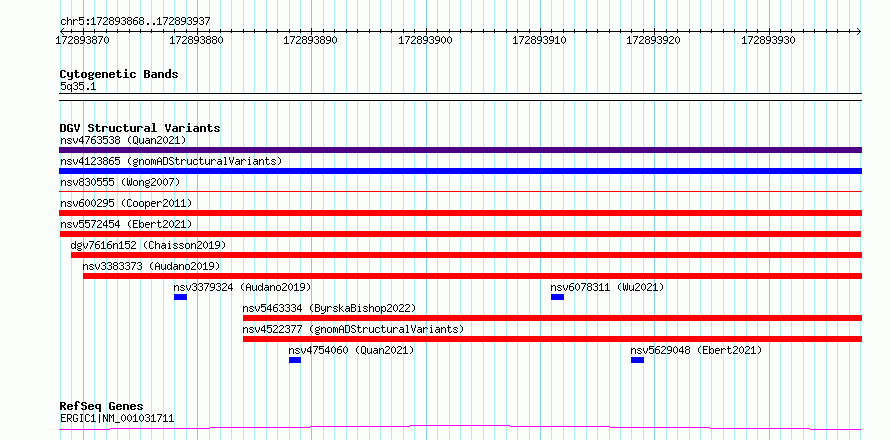Viewport: 890px width, 440px height.
Task: Click the small blue nsv3379324 marker
Action: click(x=180, y=297)
